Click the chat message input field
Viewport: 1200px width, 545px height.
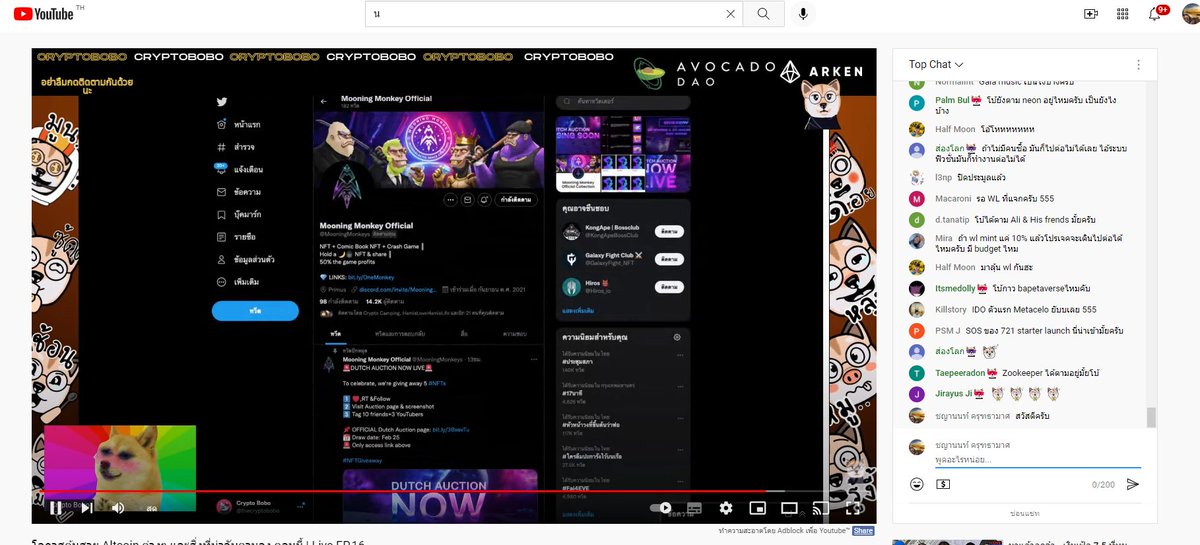tap(1037, 459)
